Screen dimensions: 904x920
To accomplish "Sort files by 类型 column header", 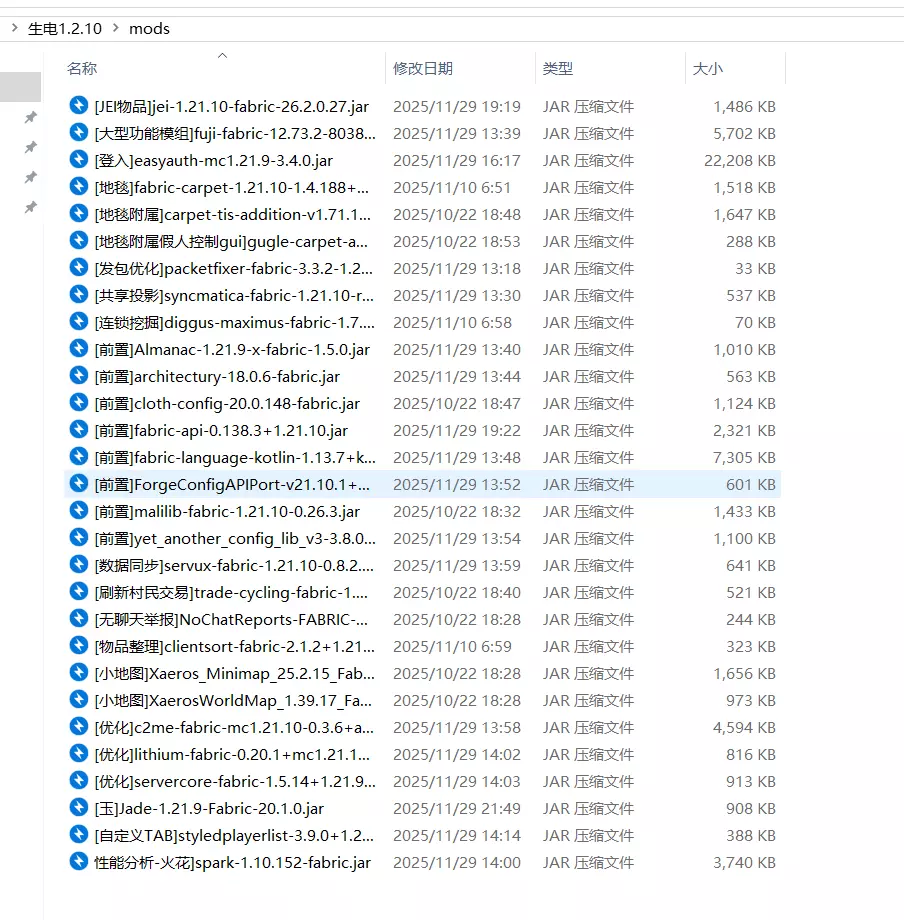I will [x=558, y=69].
